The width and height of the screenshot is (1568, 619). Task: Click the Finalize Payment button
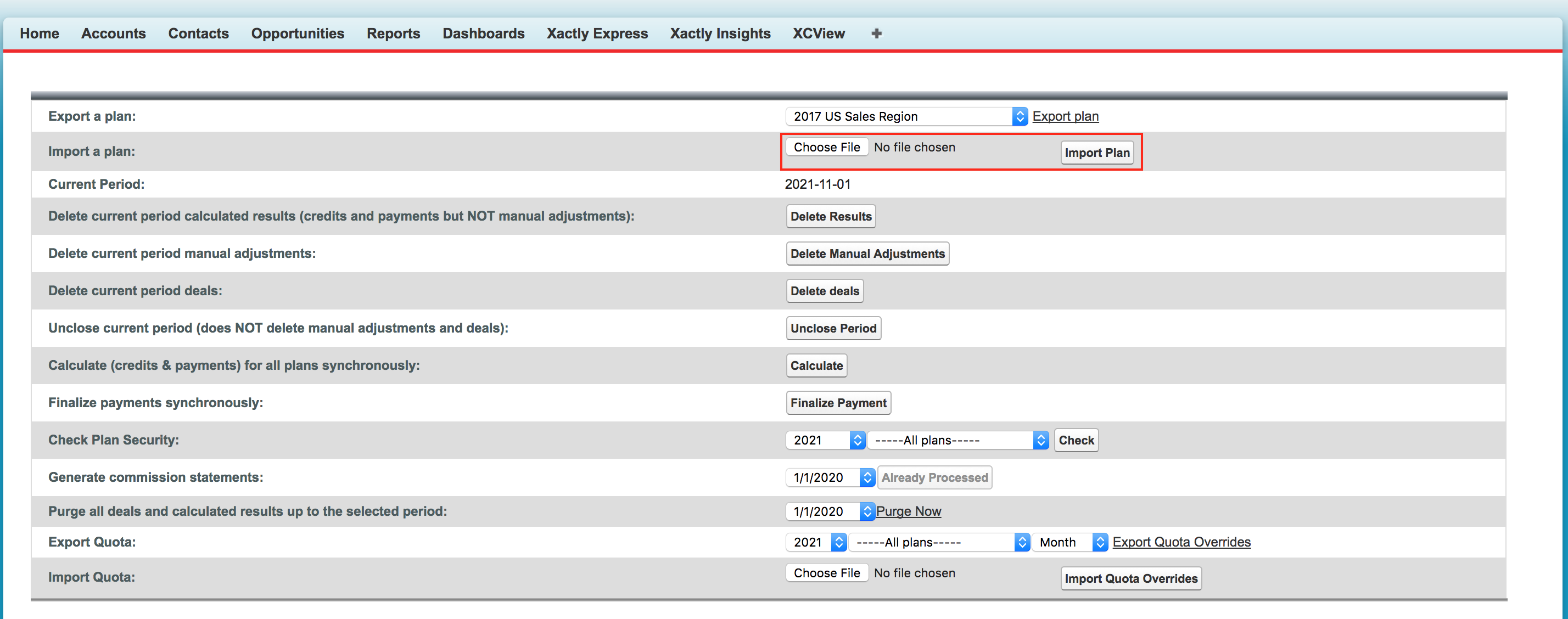point(838,403)
